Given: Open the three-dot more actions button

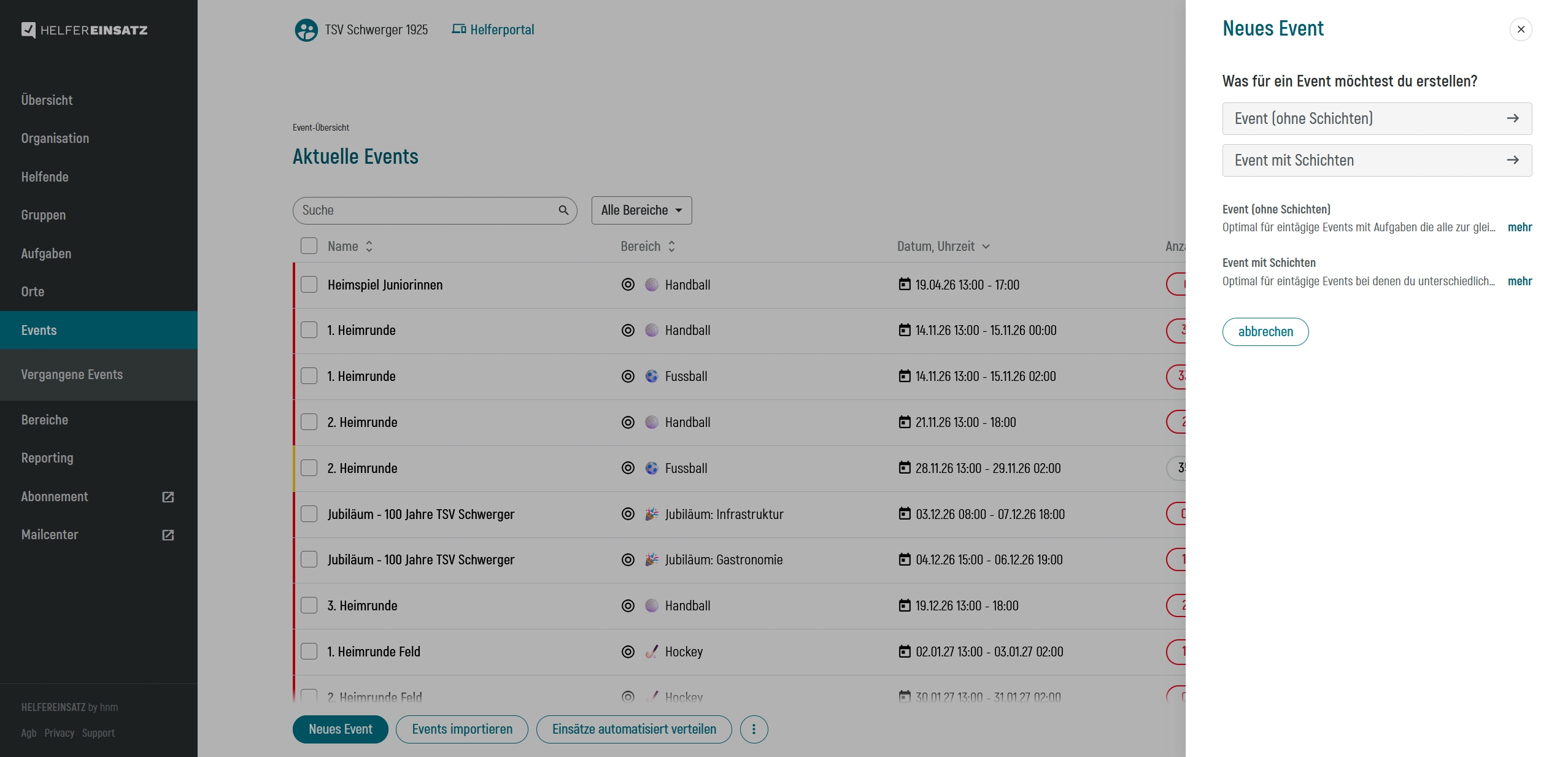Looking at the screenshot, I should (x=754, y=729).
